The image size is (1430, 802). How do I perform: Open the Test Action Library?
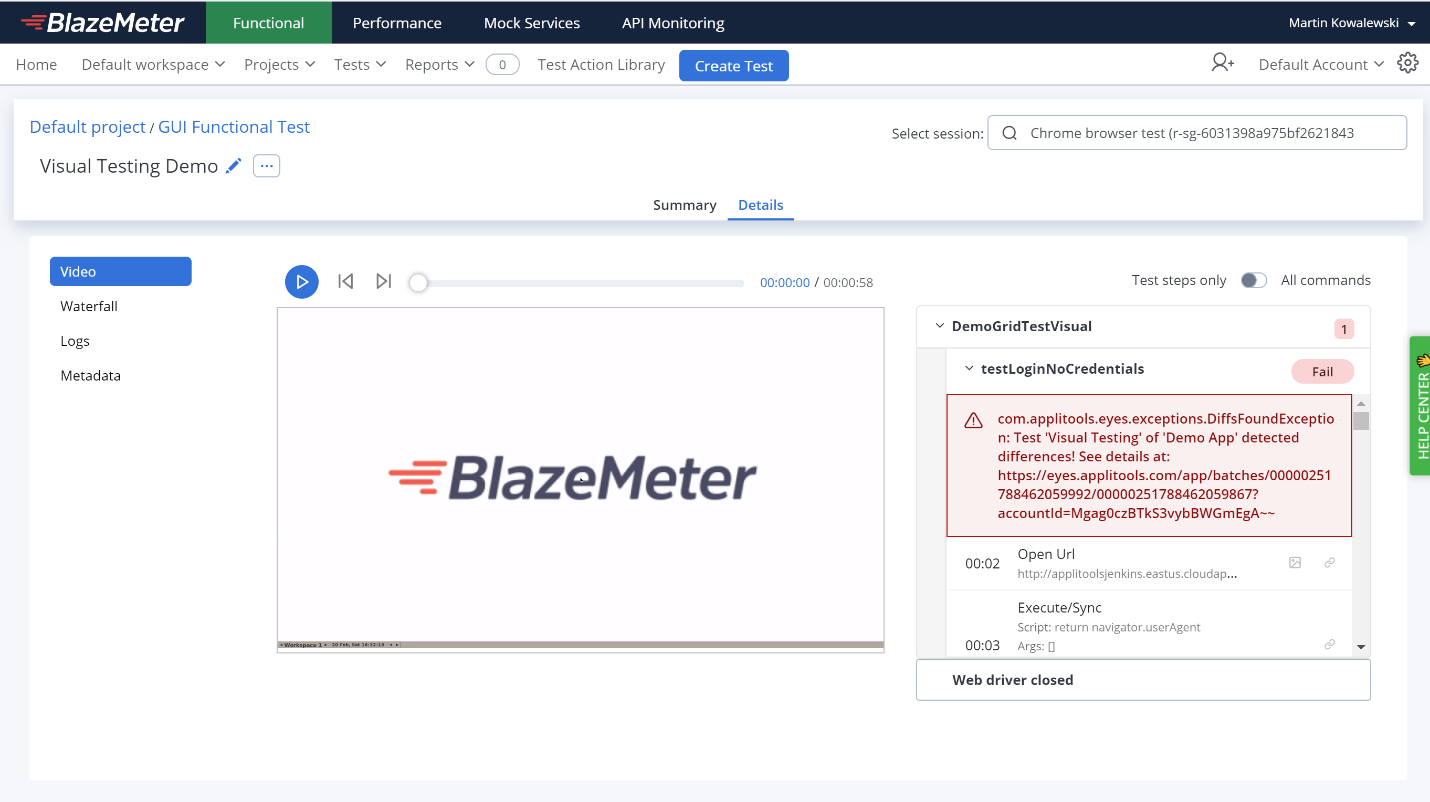tap(601, 65)
